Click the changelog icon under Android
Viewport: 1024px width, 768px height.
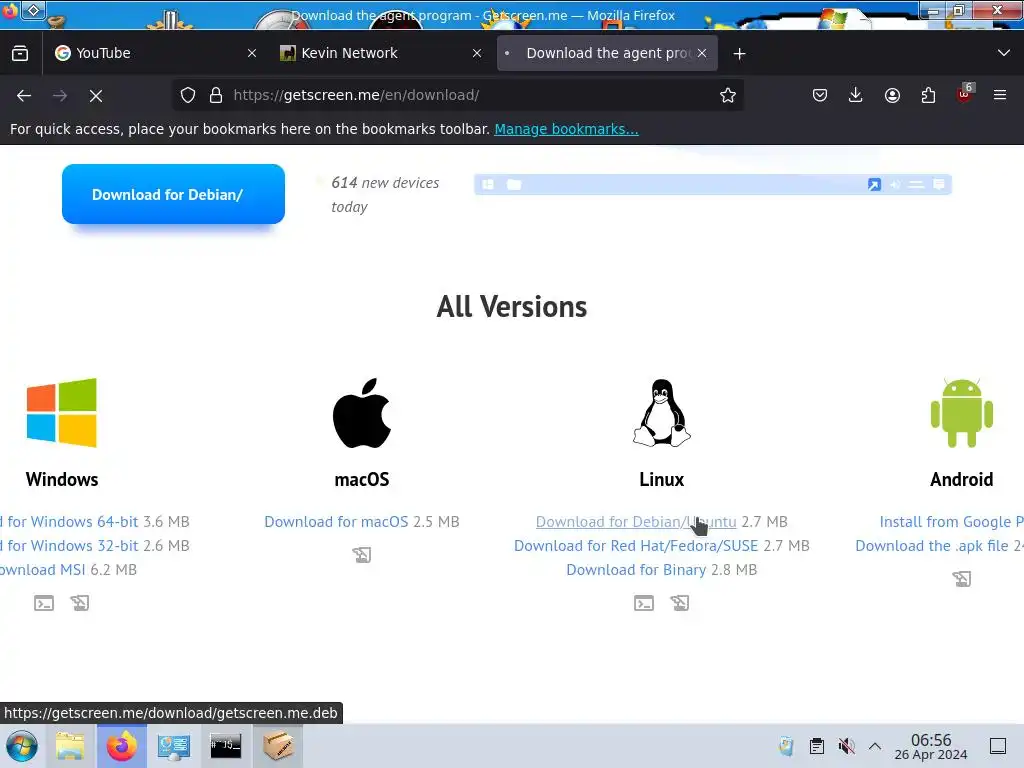pyautogui.click(x=961, y=579)
